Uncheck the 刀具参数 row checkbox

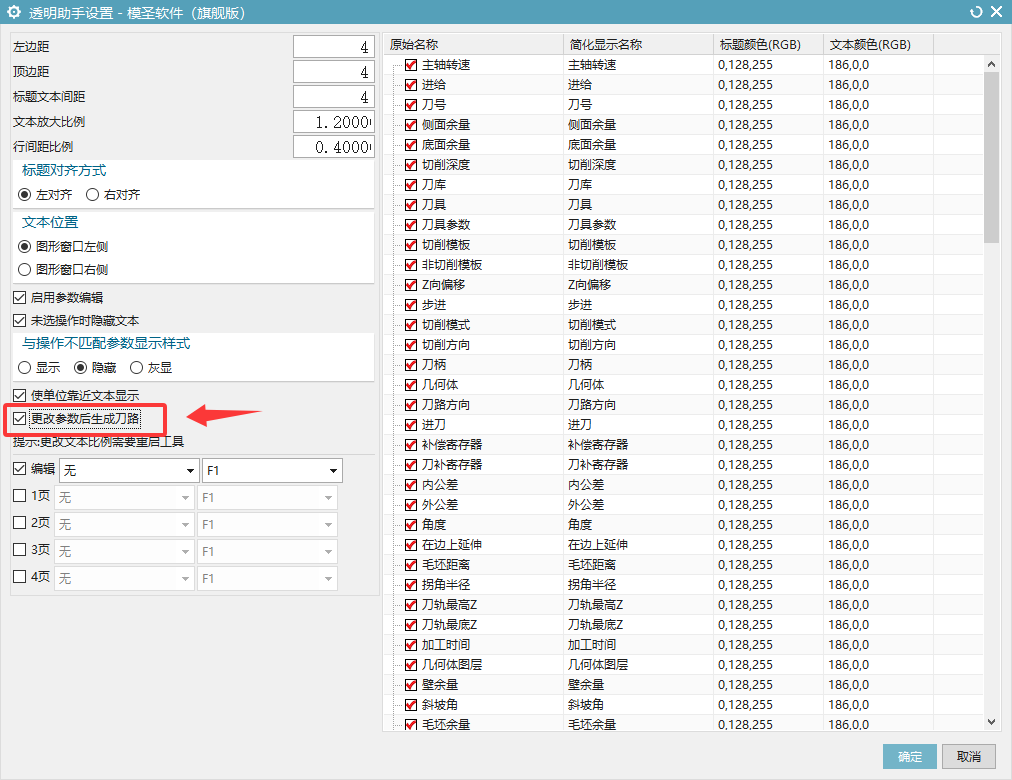click(411, 225)
